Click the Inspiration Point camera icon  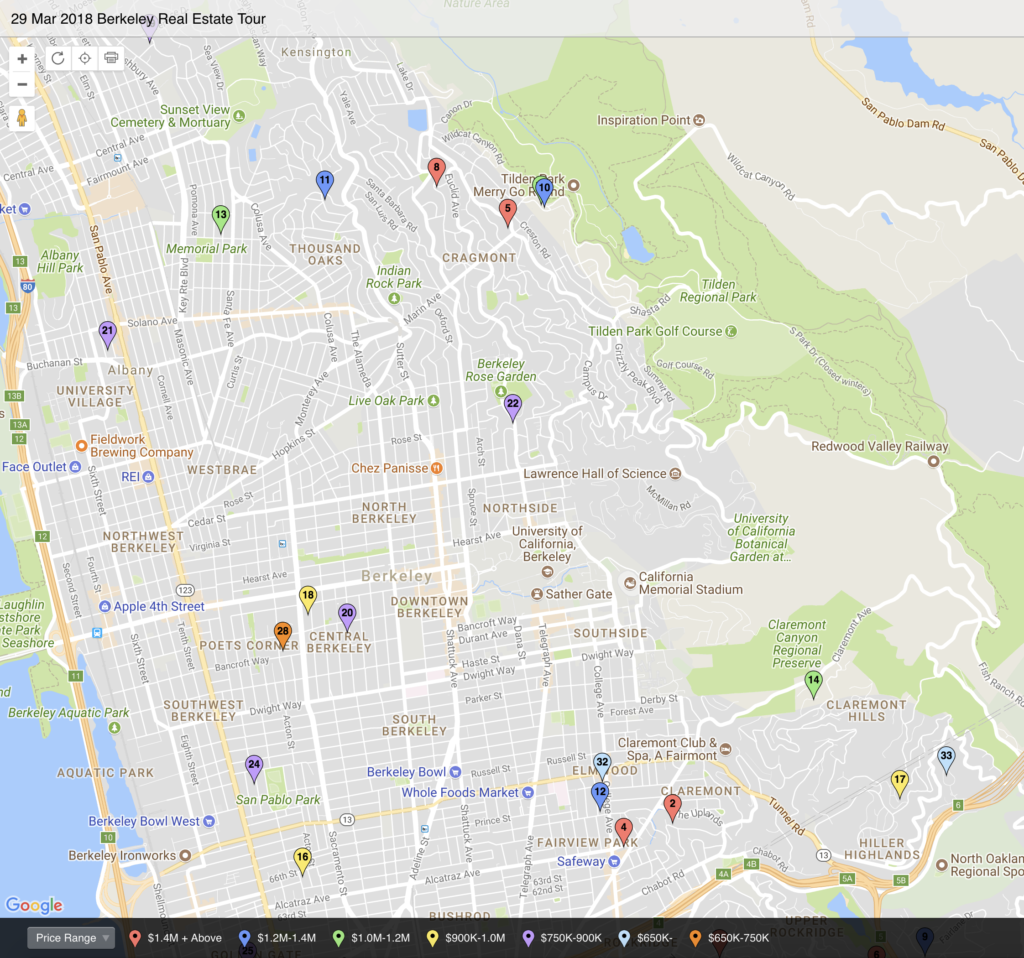click(x=699, y=120)
